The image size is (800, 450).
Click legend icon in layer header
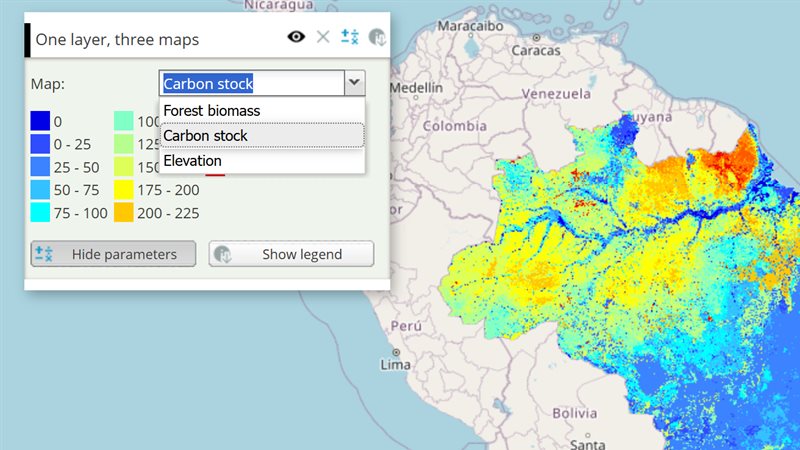(377, 37)
